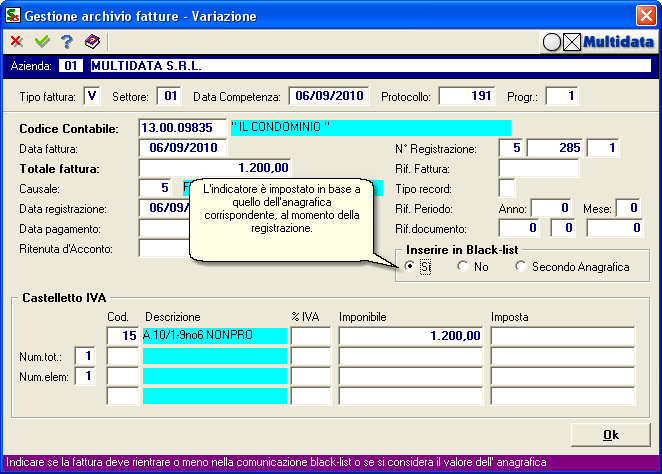Viewport: 662px width, 474px height.
Task: Click IVA description A.10/1-9no6 NONPRO
Action: pos(214,336)
